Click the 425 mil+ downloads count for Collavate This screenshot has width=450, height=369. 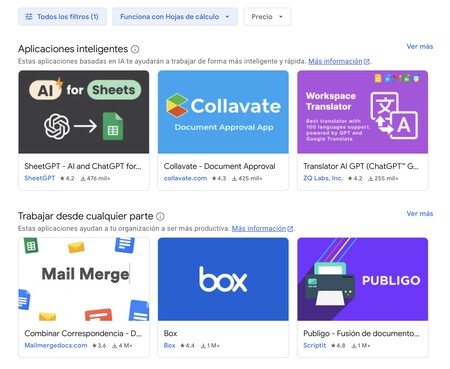click(247, 178)
